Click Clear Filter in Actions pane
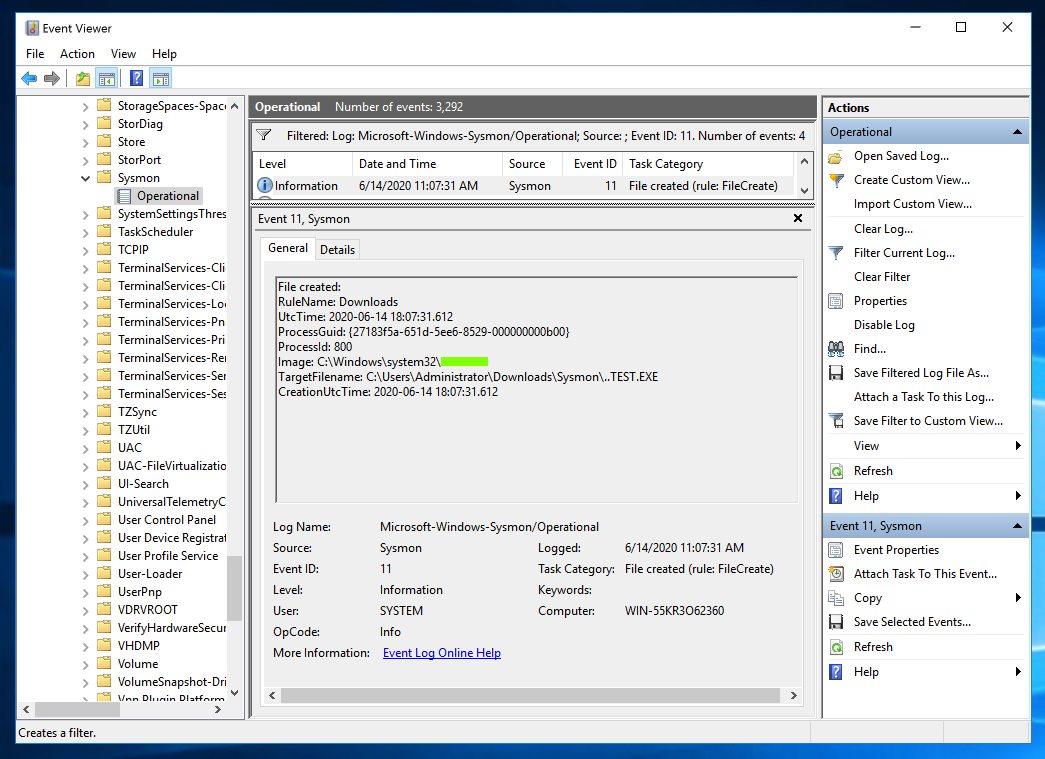Image resolution: width=1045 pixels, height=759 pixels. [x=882, y=277]
